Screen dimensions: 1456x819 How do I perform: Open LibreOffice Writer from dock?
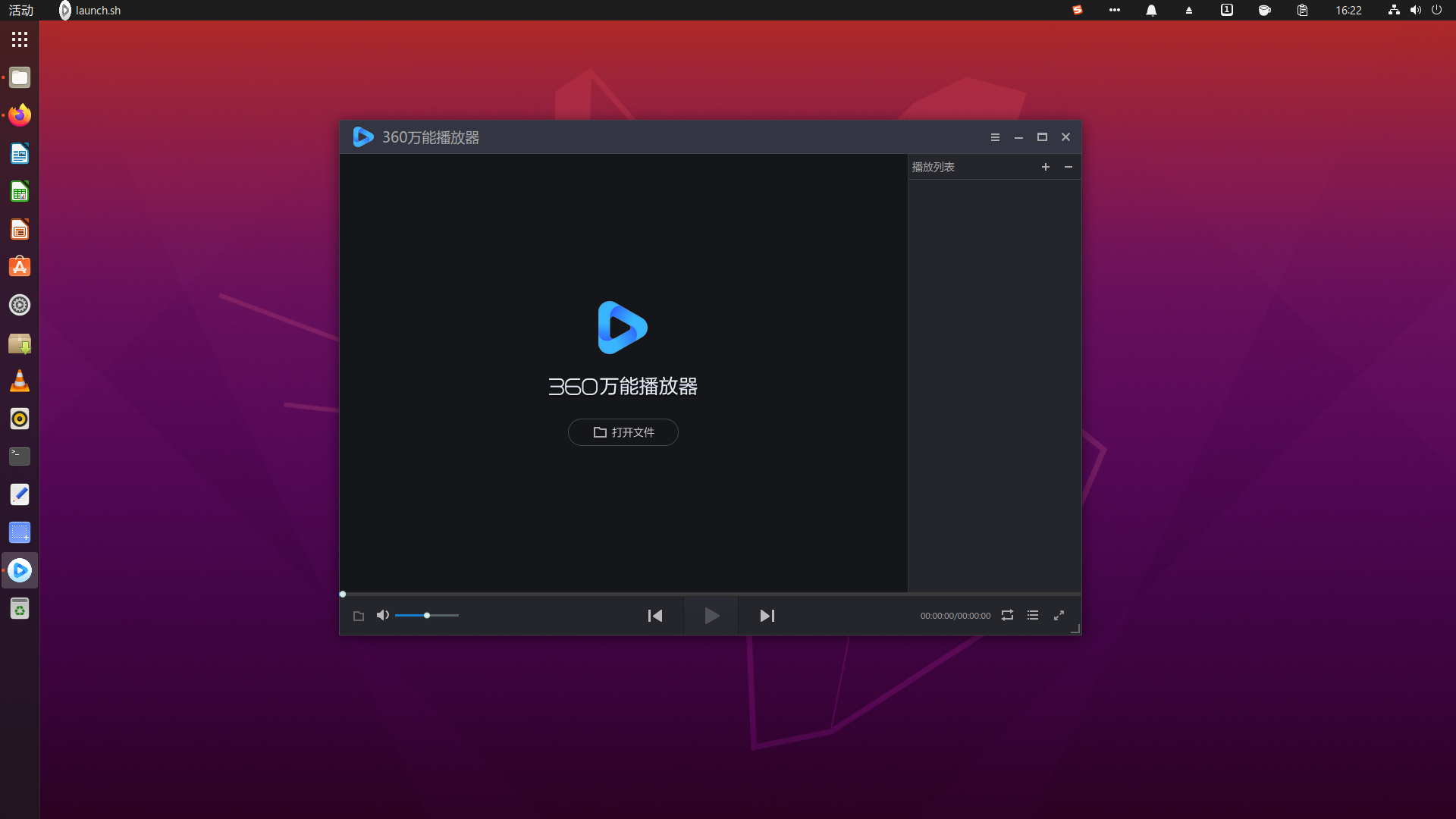pos(20,153)
